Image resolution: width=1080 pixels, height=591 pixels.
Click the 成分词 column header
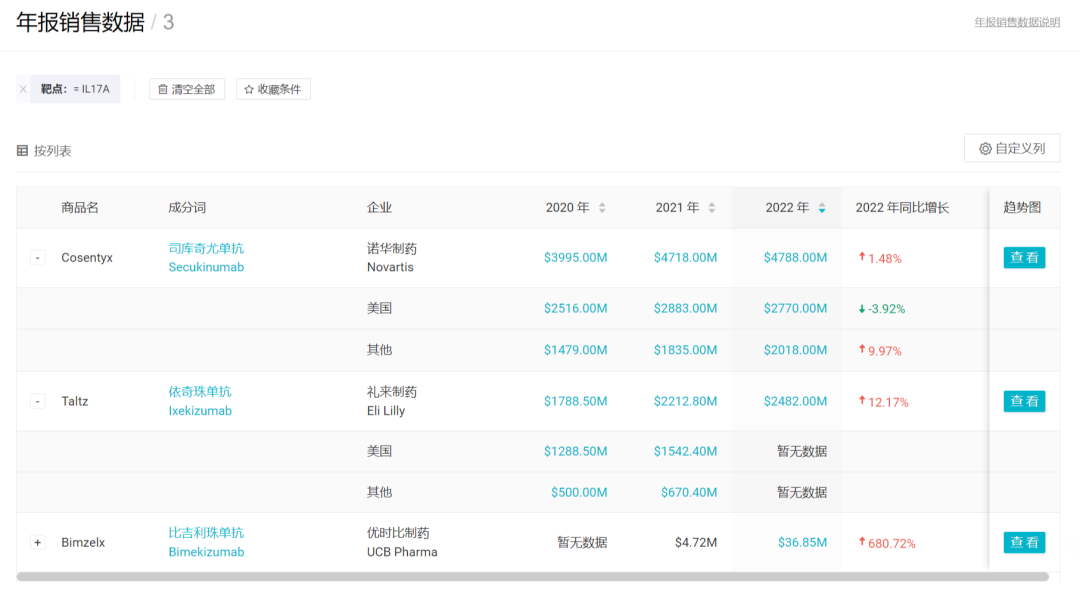click(187, 207)
